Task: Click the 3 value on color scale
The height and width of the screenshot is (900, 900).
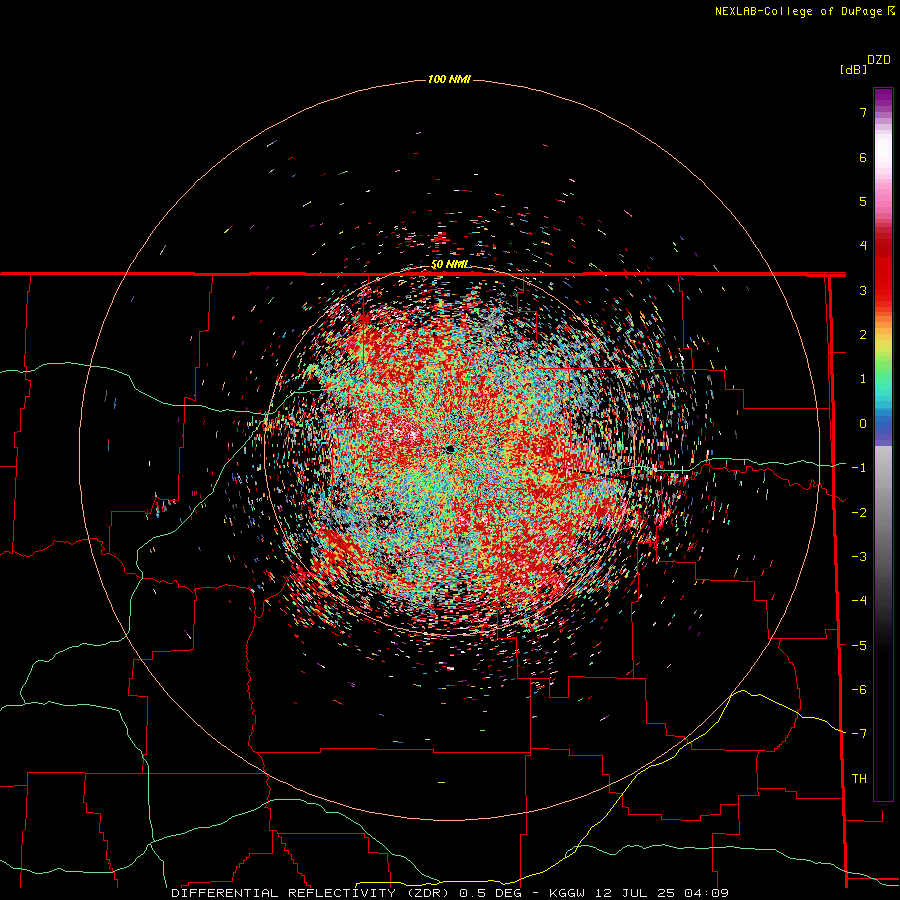Action: [863, 290]
